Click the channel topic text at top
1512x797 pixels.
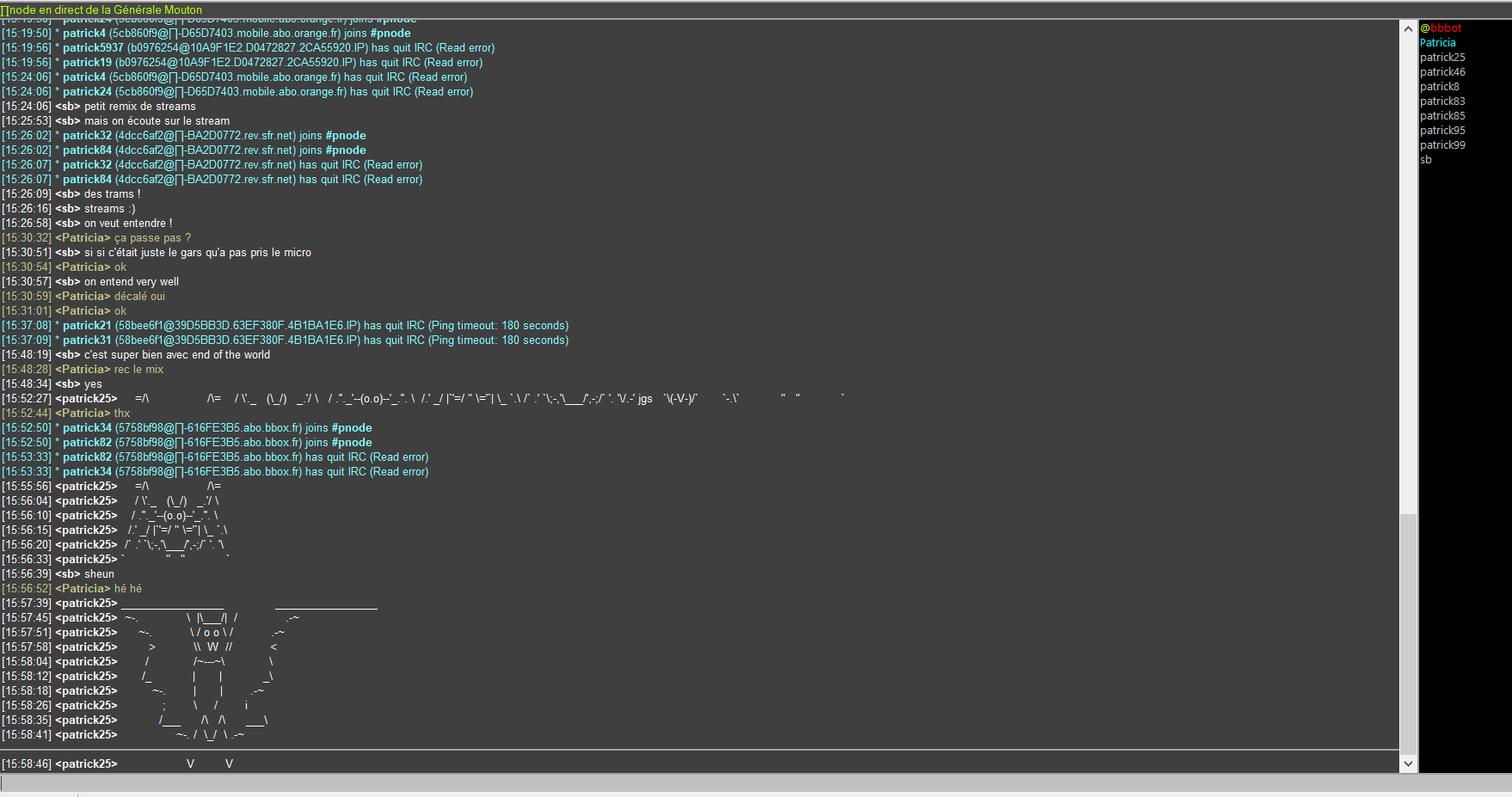tap(105, 9)
